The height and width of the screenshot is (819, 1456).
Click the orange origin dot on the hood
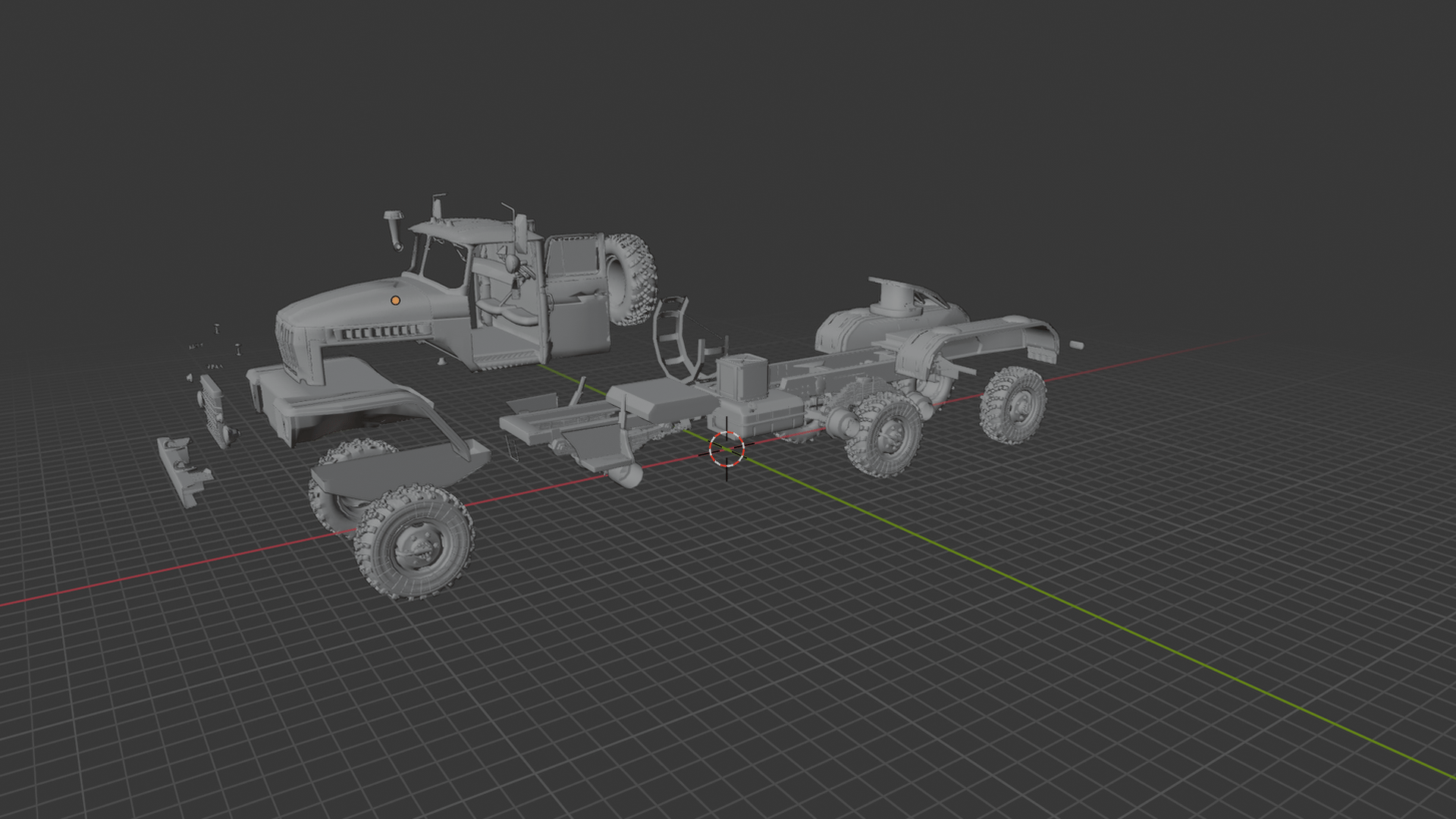click(395, 300)
